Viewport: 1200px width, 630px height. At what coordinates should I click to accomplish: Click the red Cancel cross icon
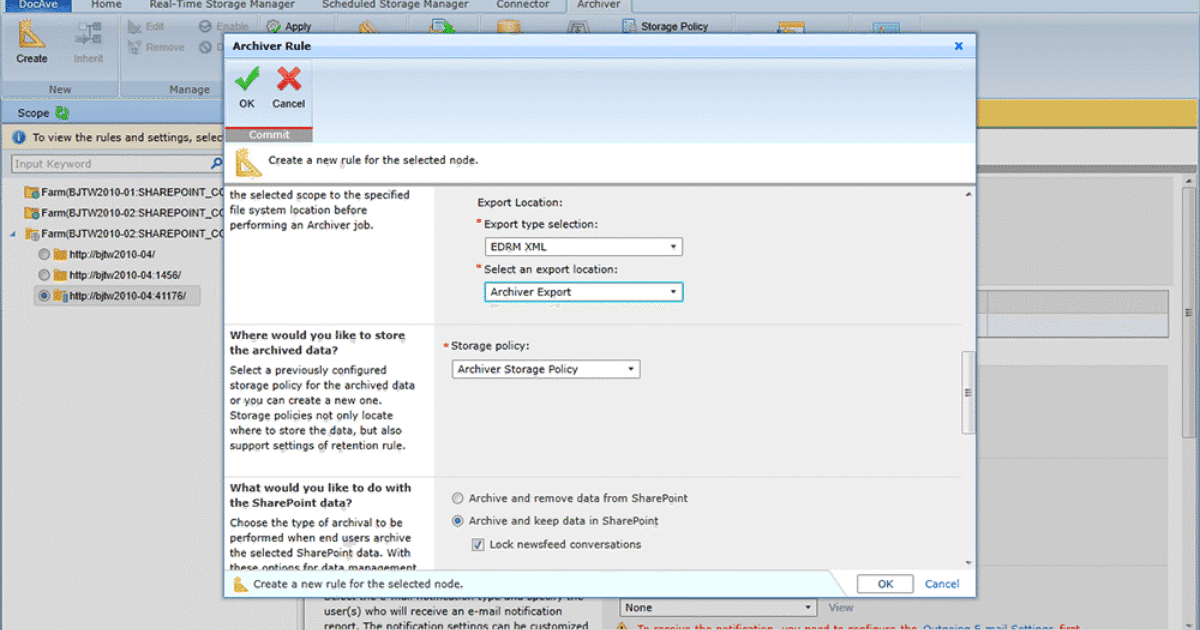tap(288, 80)
